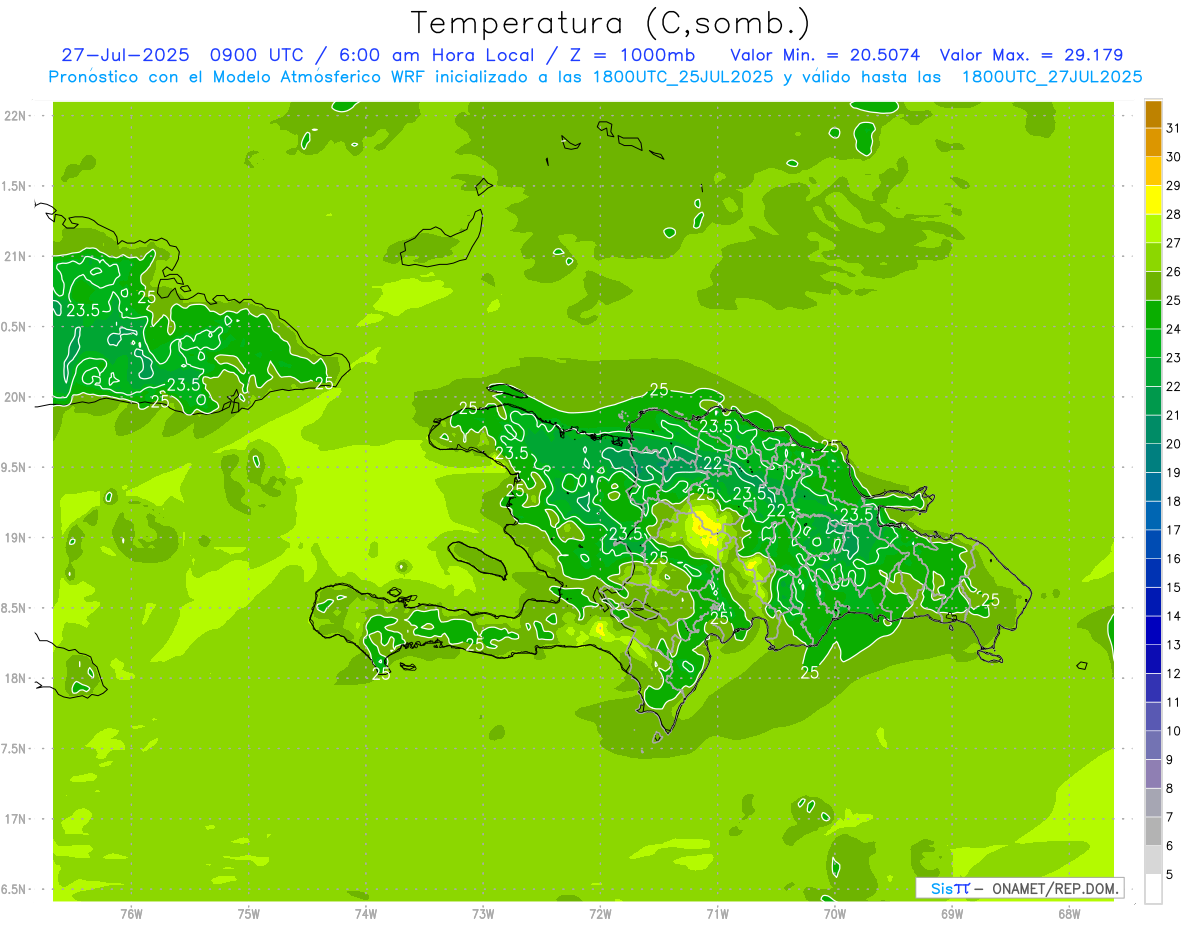Image resolution: width=1200 pixels, height=927 pixels.
Task: Pick the blue legend band between 15 and 16
Action: coord(1153,573)
